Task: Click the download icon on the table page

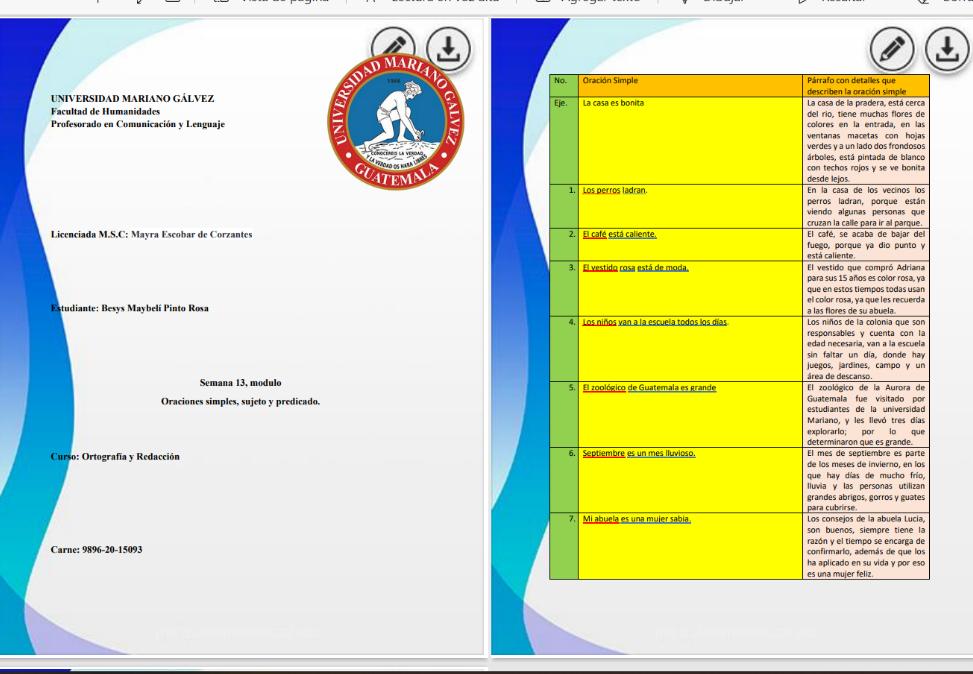Action: [x=947, y=48]
